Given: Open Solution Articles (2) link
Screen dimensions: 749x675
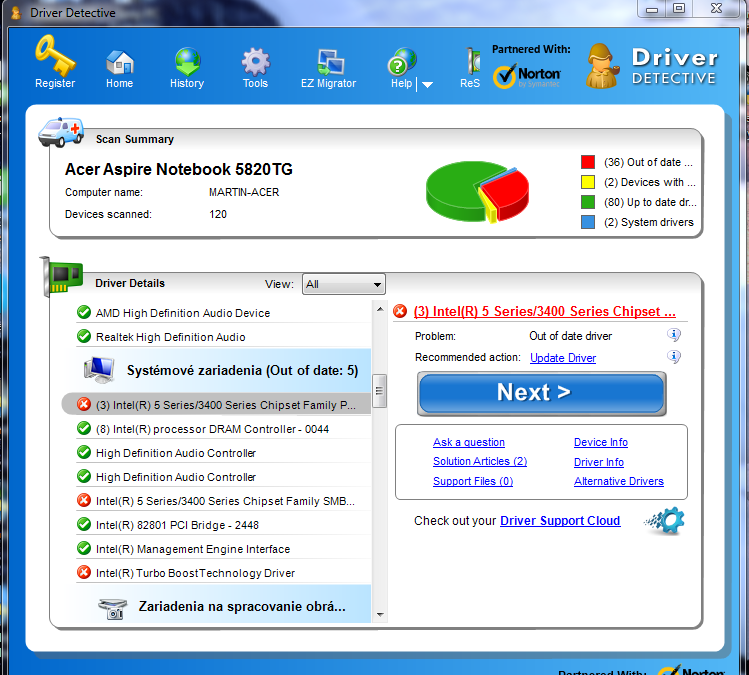Looking at the screenshot, I should tap(480, 461).
